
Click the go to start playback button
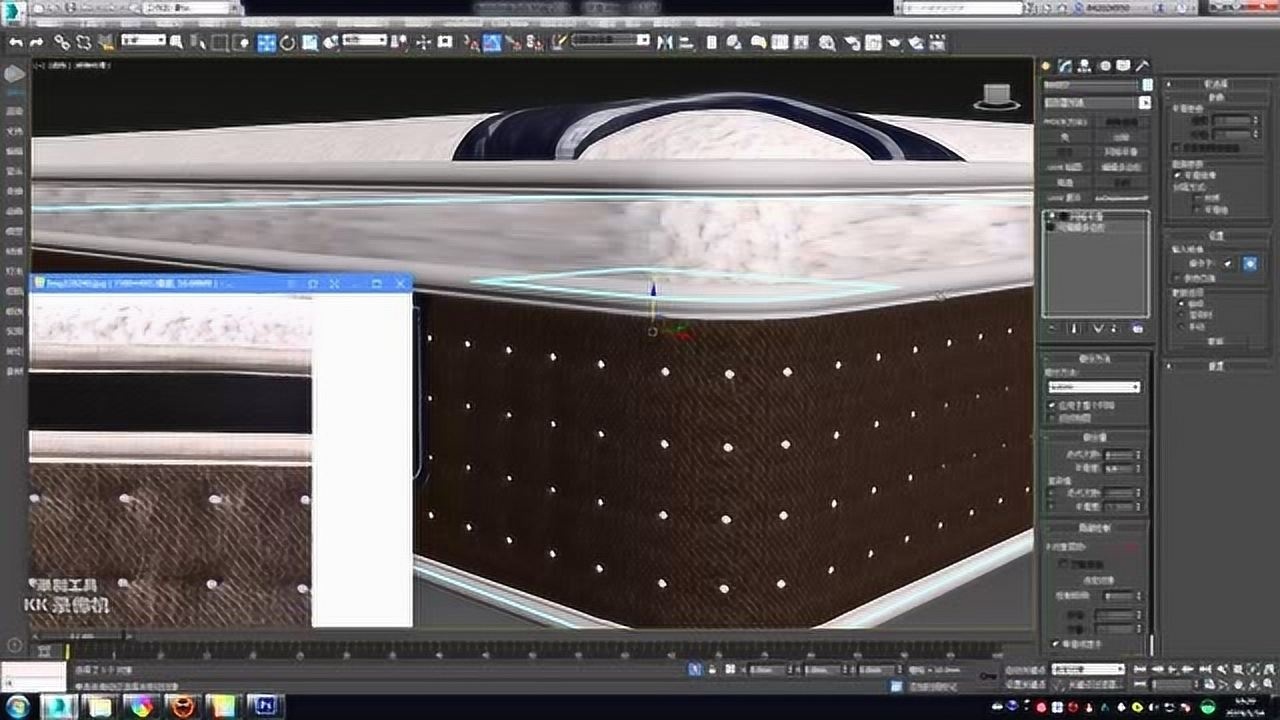pos(1141,670)
